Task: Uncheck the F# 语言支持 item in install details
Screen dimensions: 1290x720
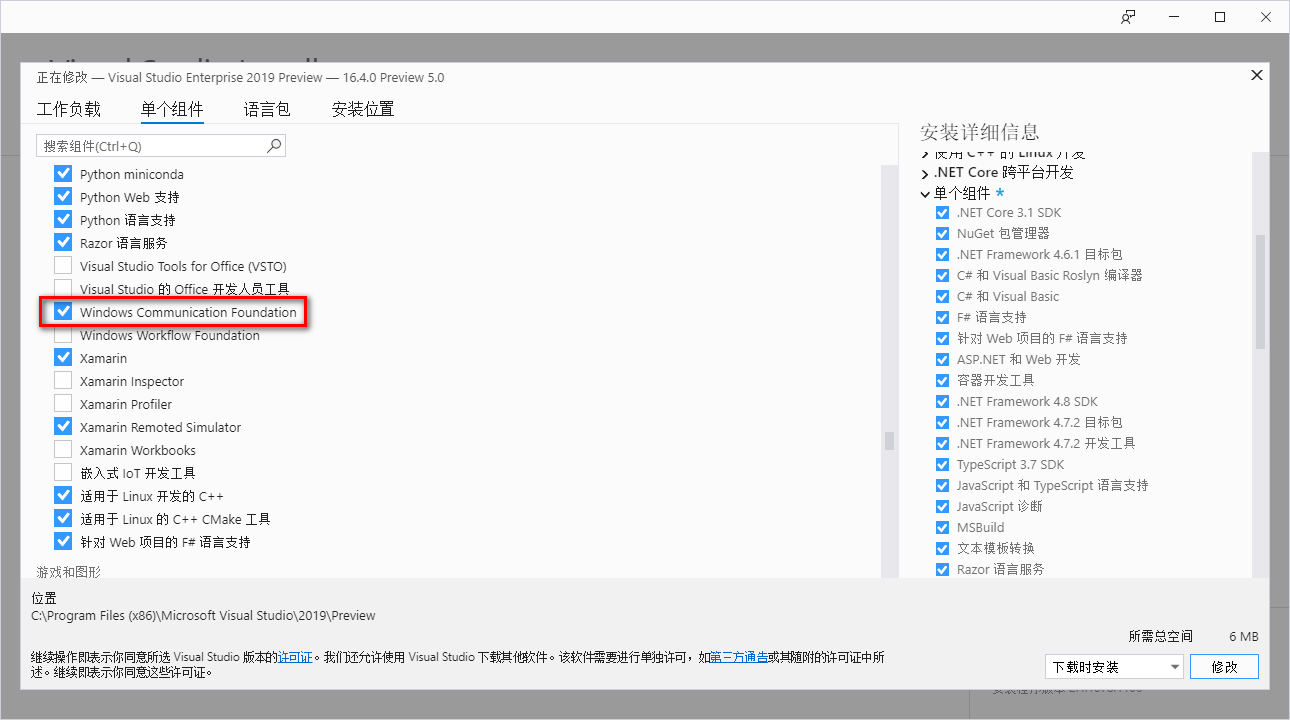Action: [x=942, y=318]
